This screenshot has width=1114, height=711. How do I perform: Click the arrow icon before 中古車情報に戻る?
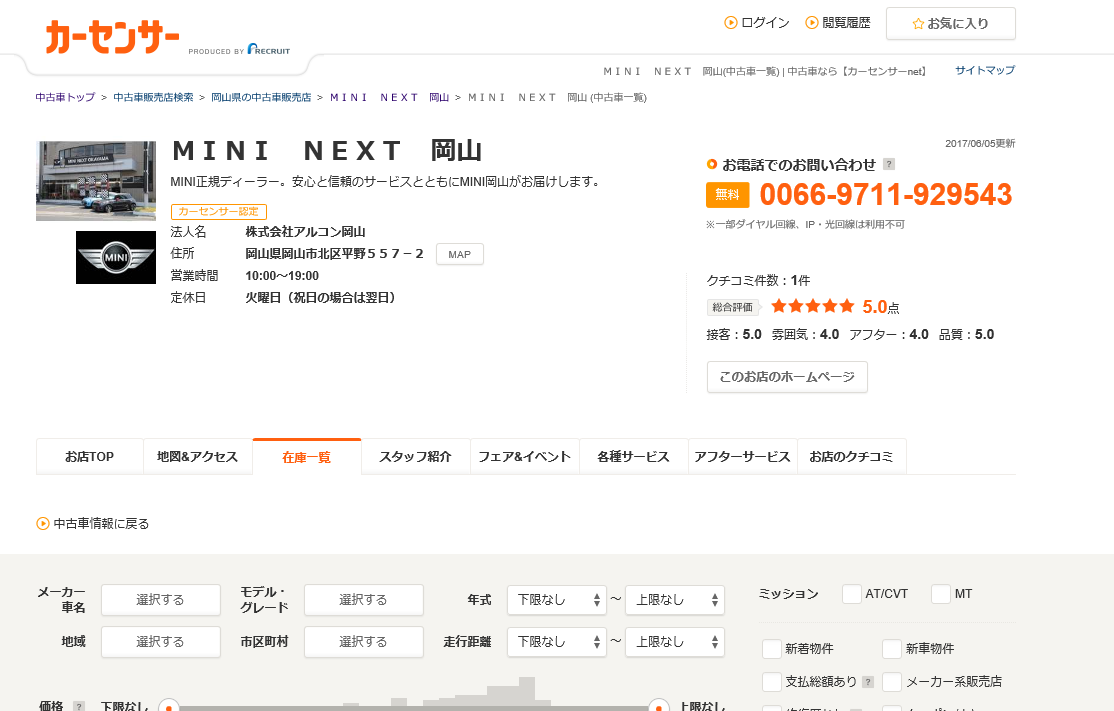point(43,523)
